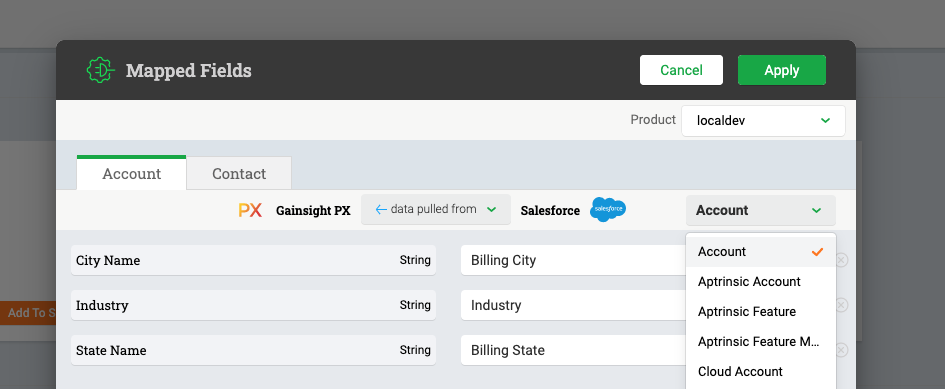Select the truncated Aptrinsic Feature M… option
This screenshot has width=945, height=389.
[x=761, y=341]
